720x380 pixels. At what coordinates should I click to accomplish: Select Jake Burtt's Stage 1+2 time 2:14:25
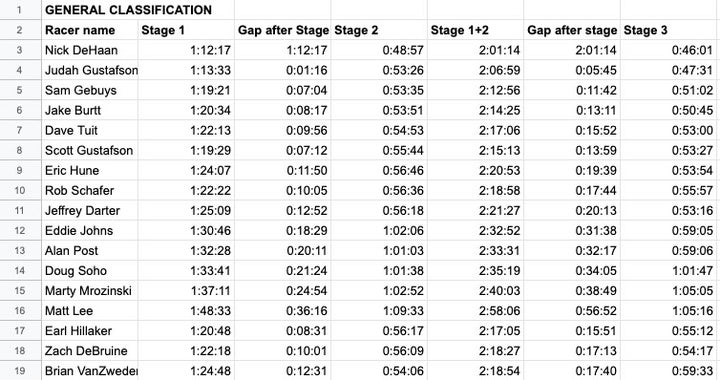(475, 110)
